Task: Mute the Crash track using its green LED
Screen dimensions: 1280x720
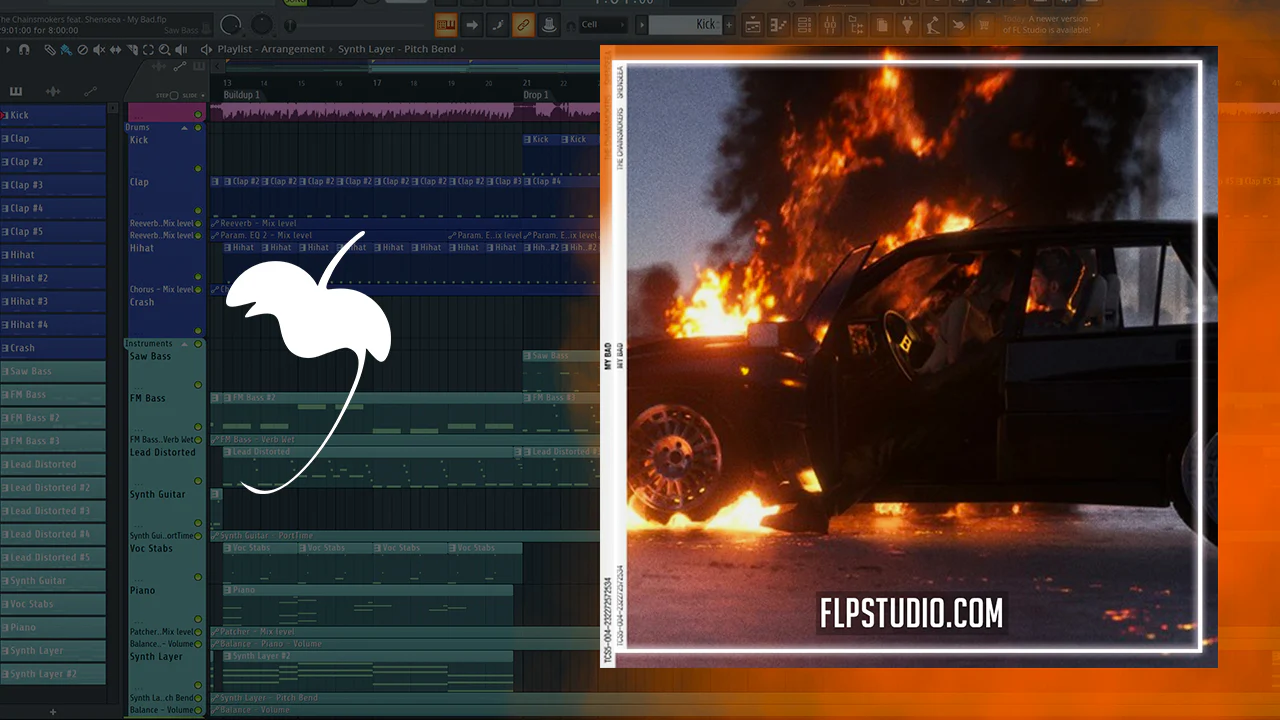Action: (198, 331)
